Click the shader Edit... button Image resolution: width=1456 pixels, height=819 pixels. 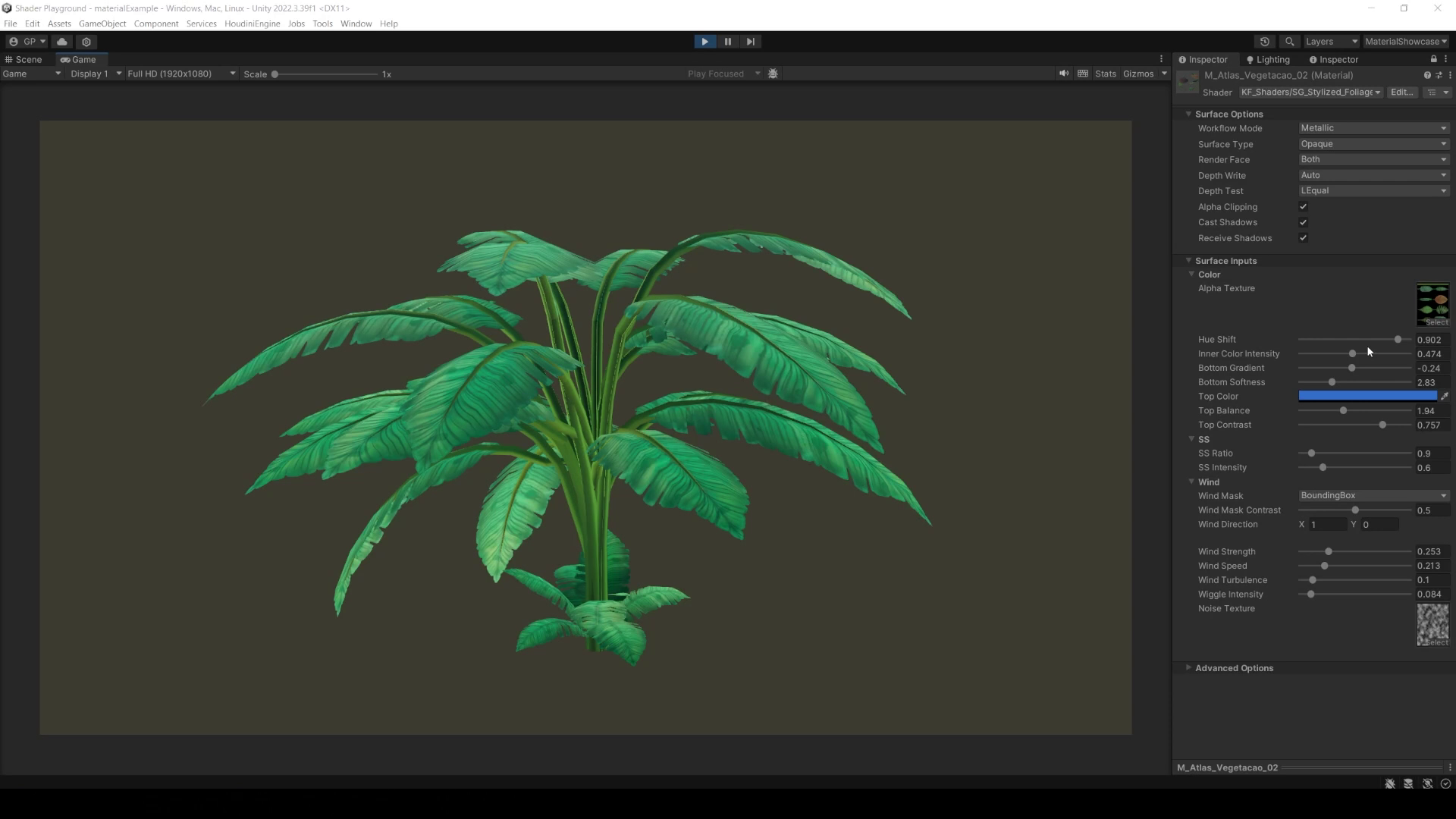1401,92
